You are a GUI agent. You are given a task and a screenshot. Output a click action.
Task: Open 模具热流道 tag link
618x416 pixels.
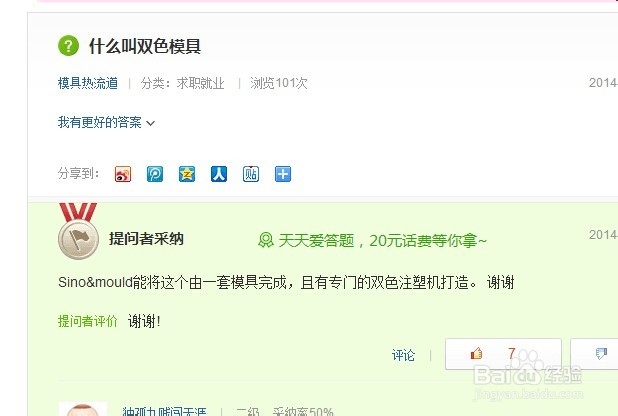[x=88, y=83]
